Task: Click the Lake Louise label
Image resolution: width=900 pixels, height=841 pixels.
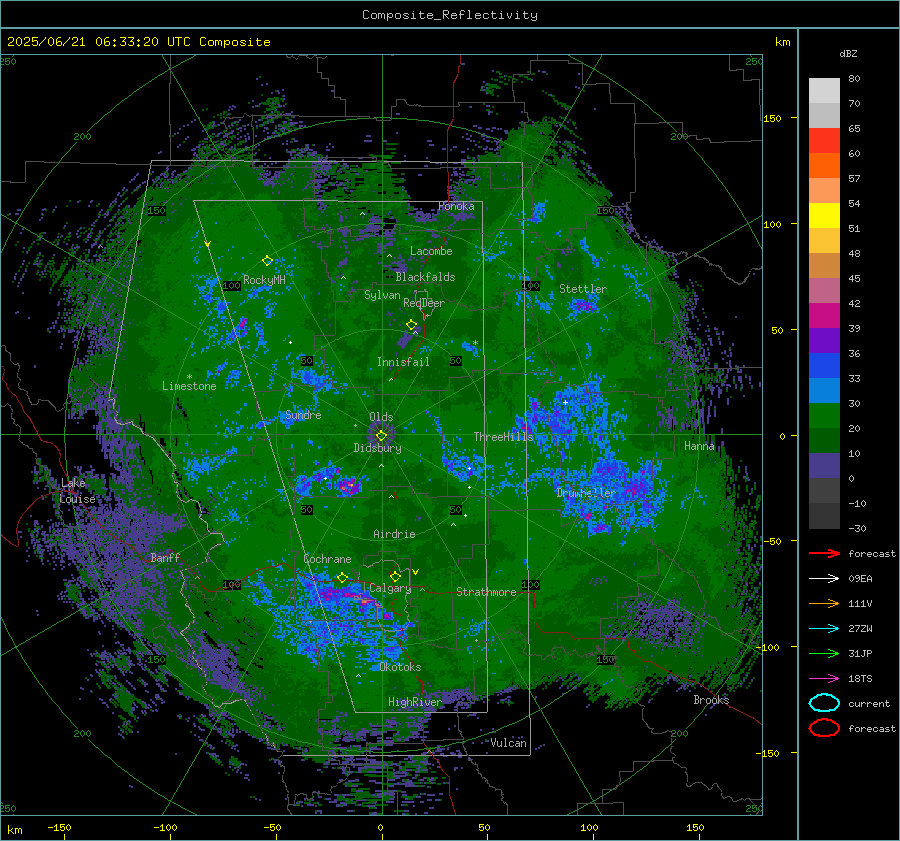Action: (x=77, y=491)
